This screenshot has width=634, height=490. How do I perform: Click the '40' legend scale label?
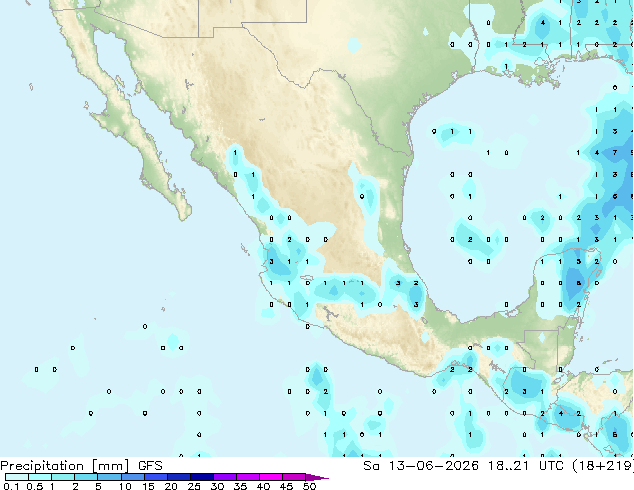263,486
